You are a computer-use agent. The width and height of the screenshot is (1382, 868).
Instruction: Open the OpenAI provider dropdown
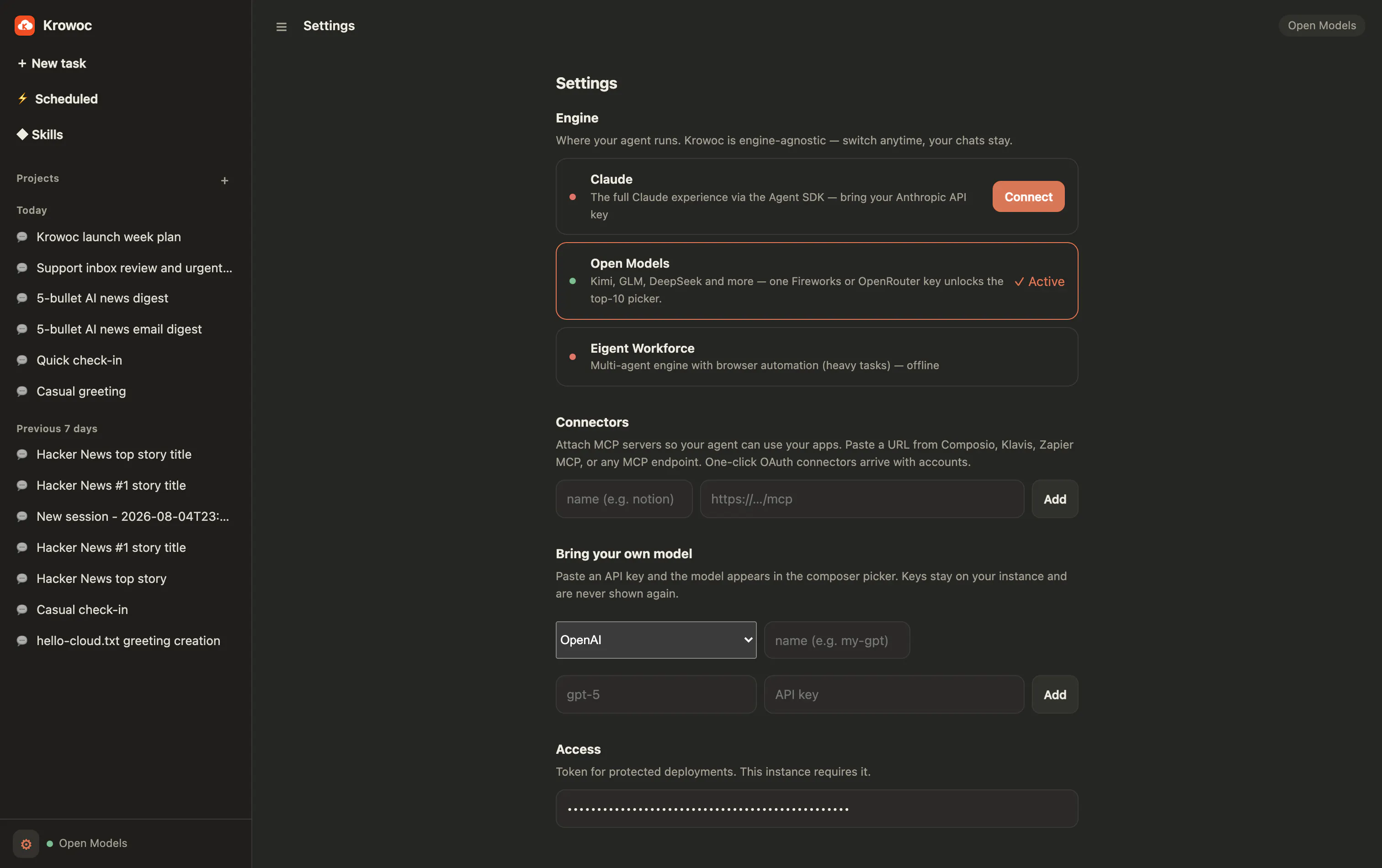(655, 640)
